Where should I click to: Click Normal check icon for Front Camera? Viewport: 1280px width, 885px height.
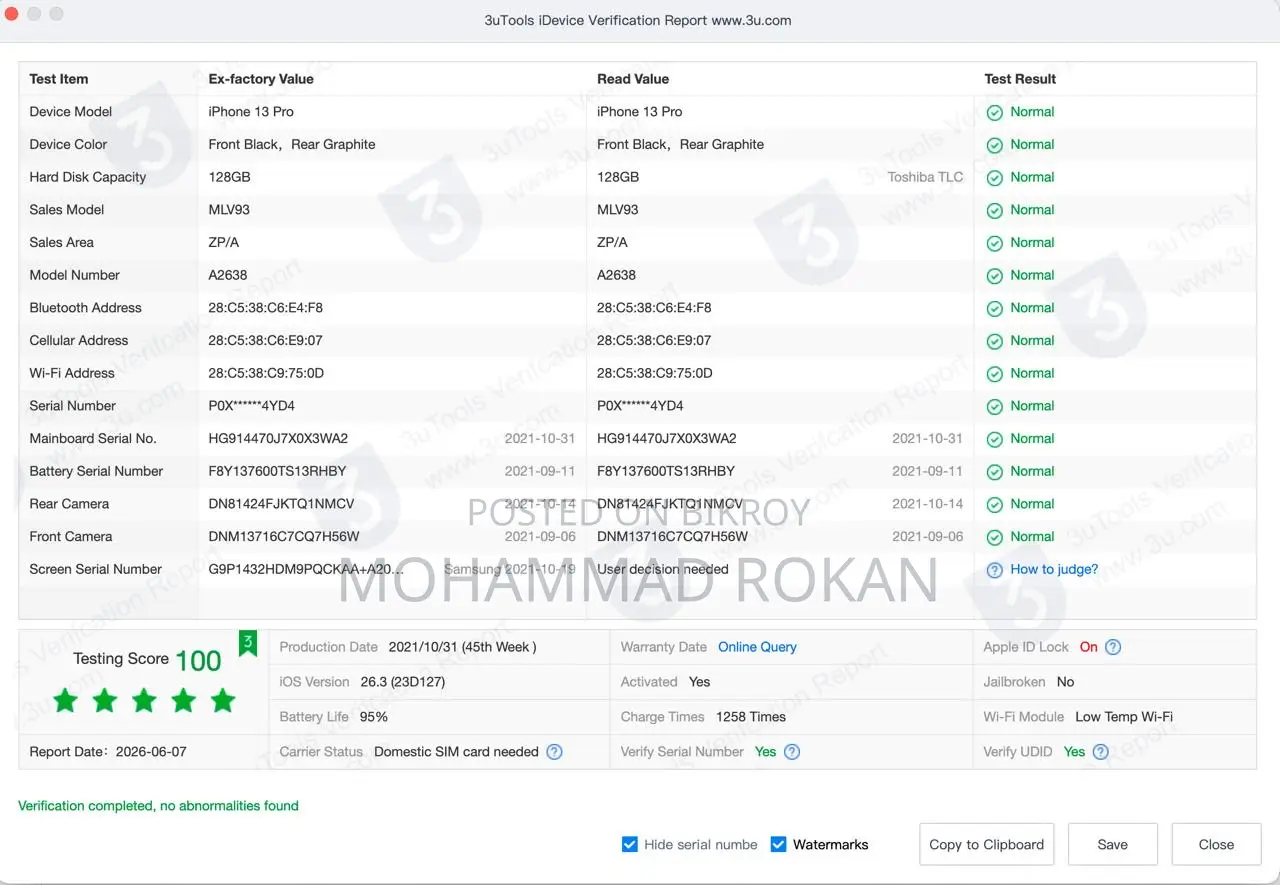pos(994,537)
